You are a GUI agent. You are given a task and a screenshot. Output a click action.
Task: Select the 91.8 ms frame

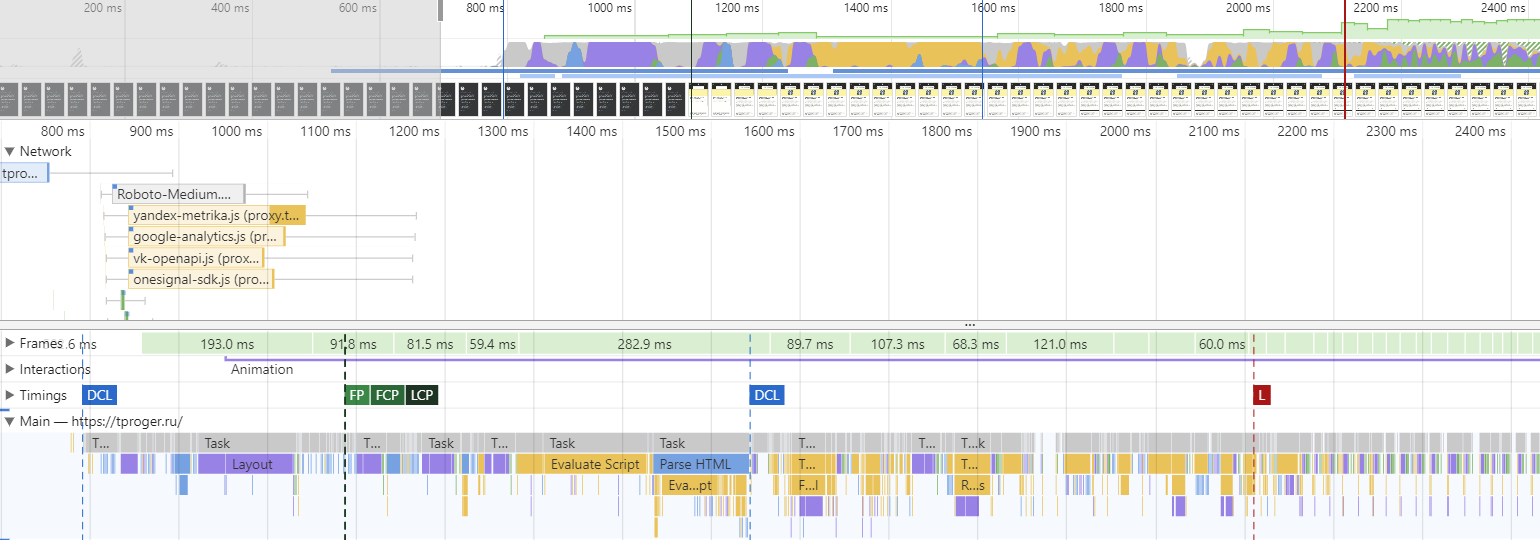tap(353, 344)
